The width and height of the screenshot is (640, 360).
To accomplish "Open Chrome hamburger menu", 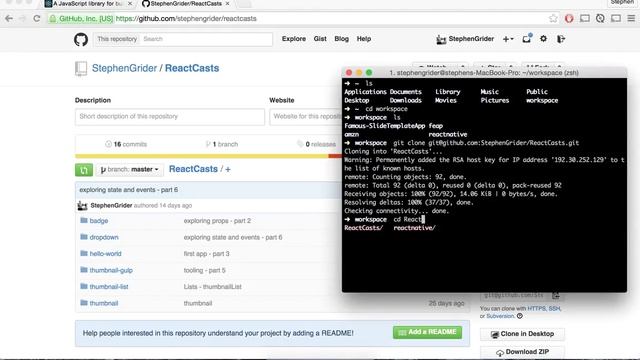I will pyautogui.click(x=631, y=18).
